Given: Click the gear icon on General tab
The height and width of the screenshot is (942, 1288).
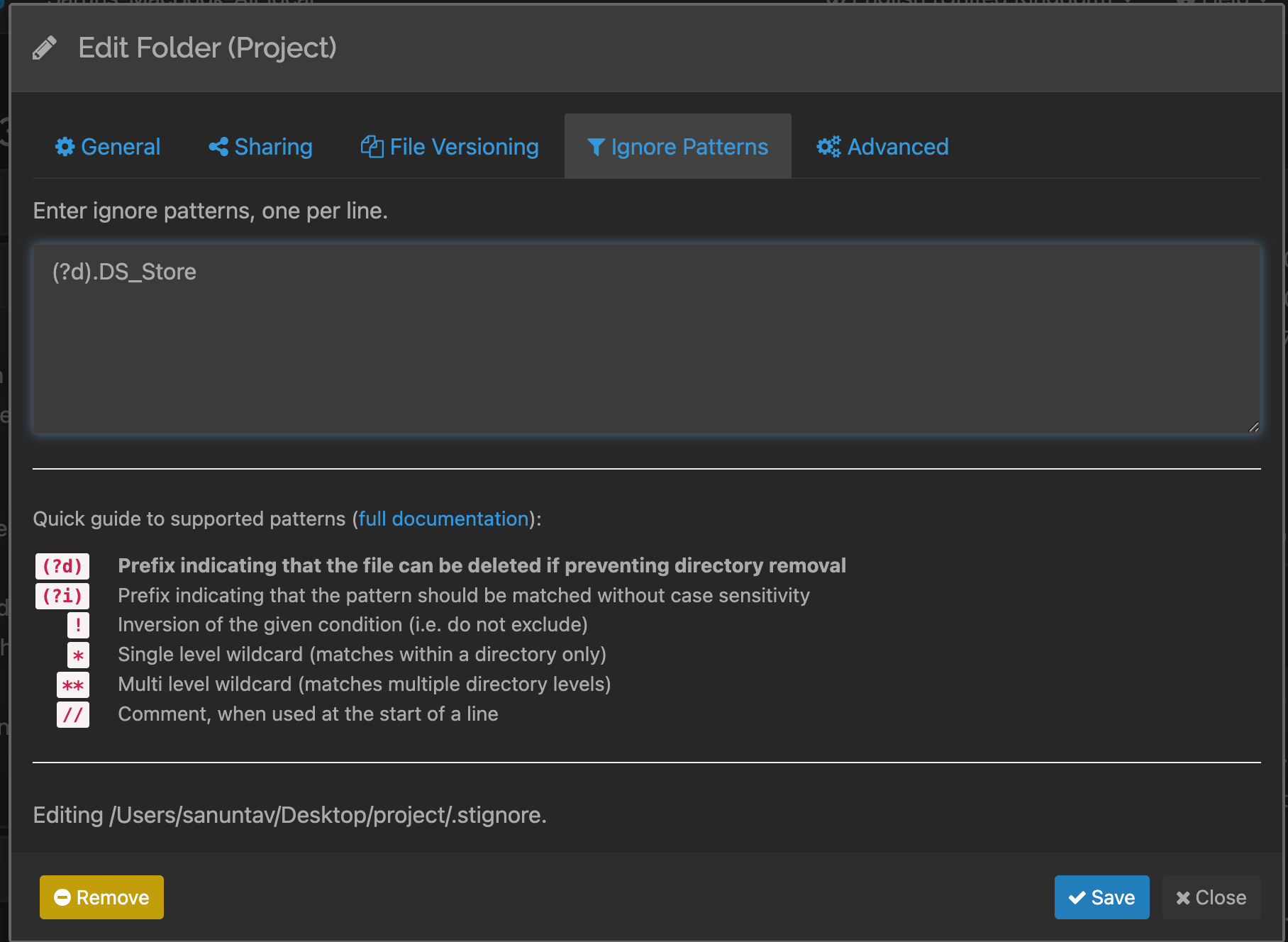Looking at the screenshot, I should (x=65, y=147).
